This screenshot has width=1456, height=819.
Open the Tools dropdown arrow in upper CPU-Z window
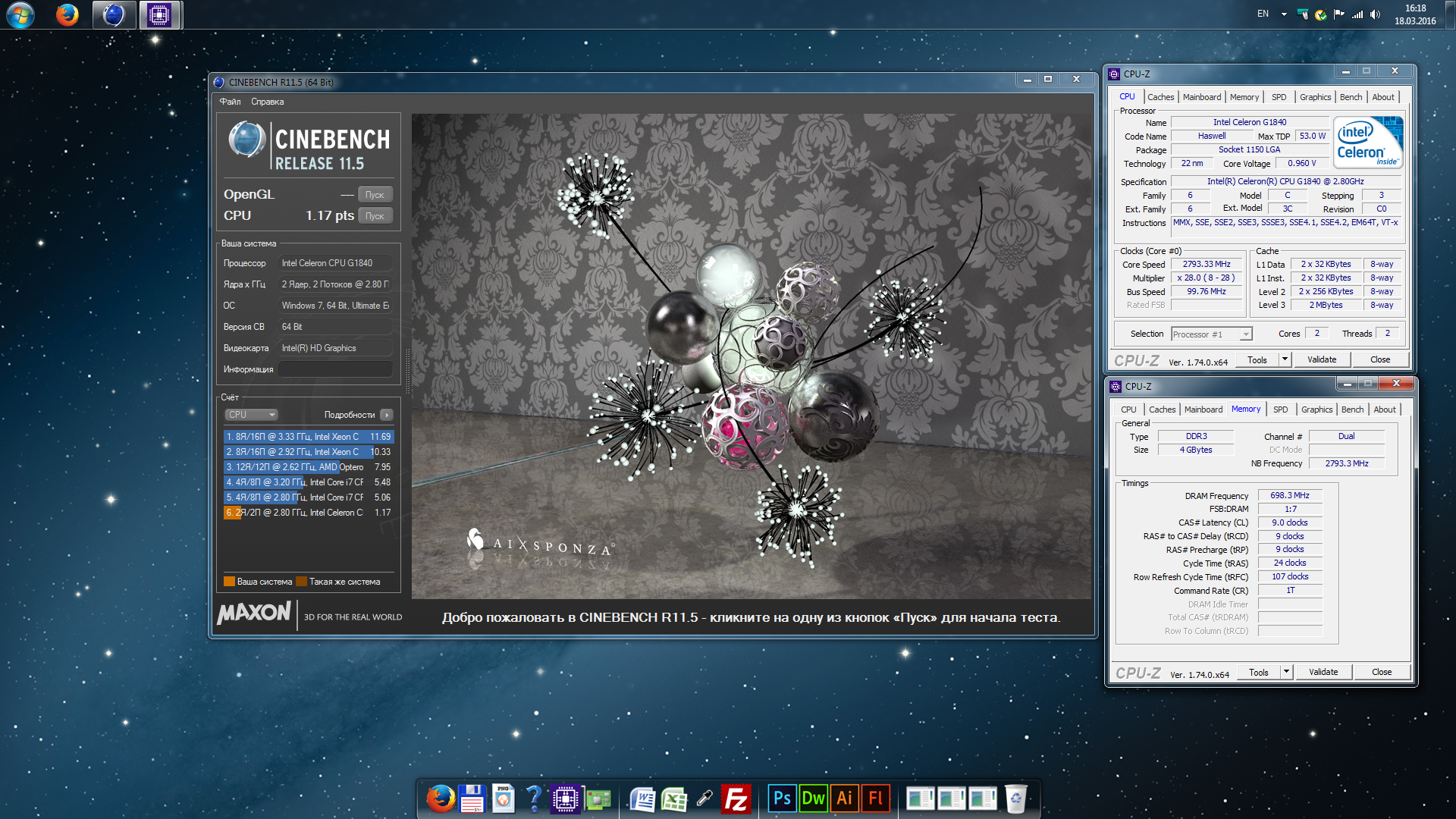(x=1285, y=359)
